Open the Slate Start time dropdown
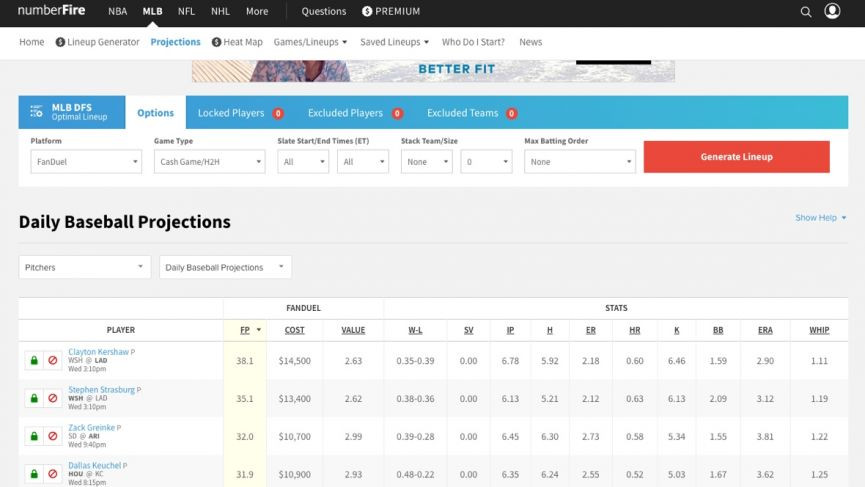The height and width of the screenshot is (487, 865). (303, 162)
